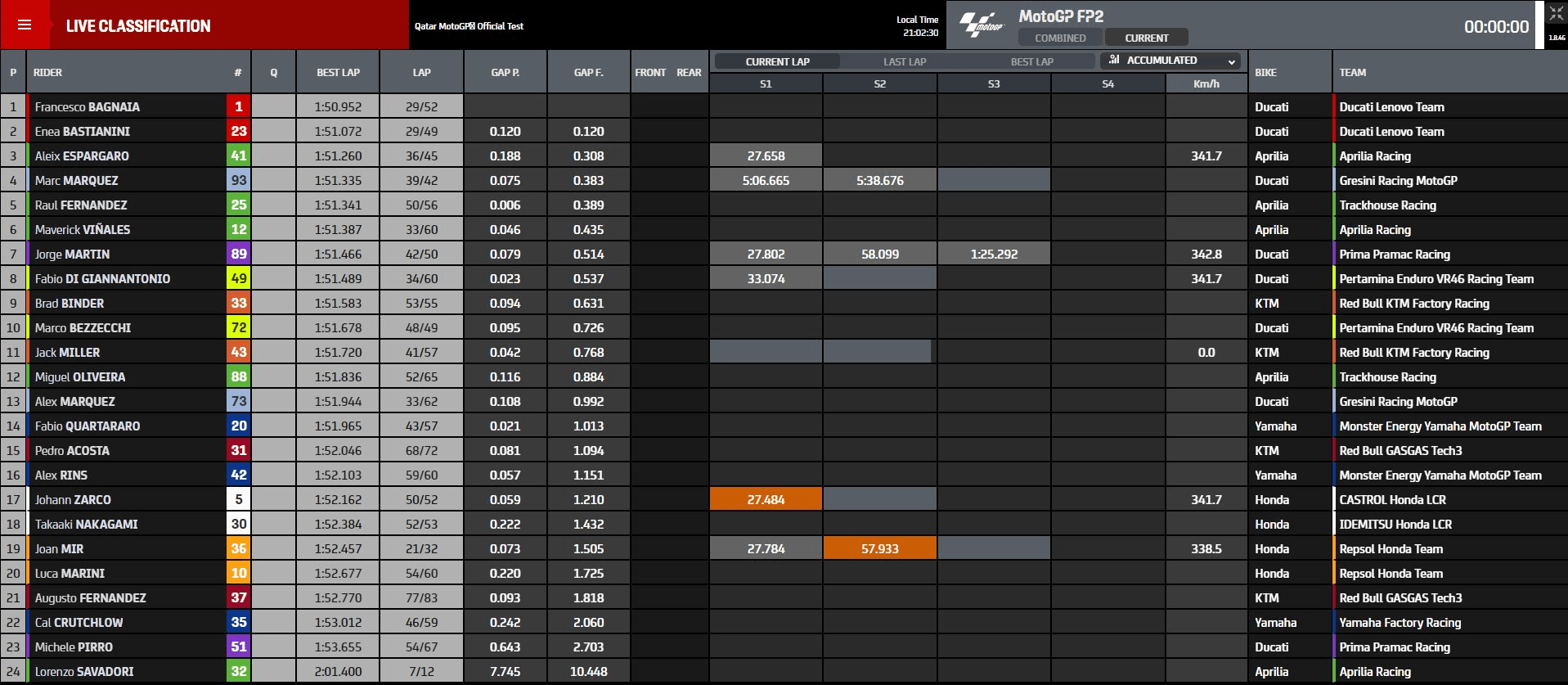Viewport: 1568px width, 685px height.
Task: Select the LAST LAP sector view
Action: (905, 61)
